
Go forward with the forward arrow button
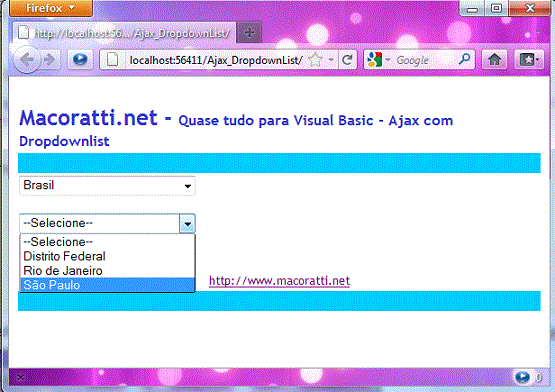[x=50, y=60]
